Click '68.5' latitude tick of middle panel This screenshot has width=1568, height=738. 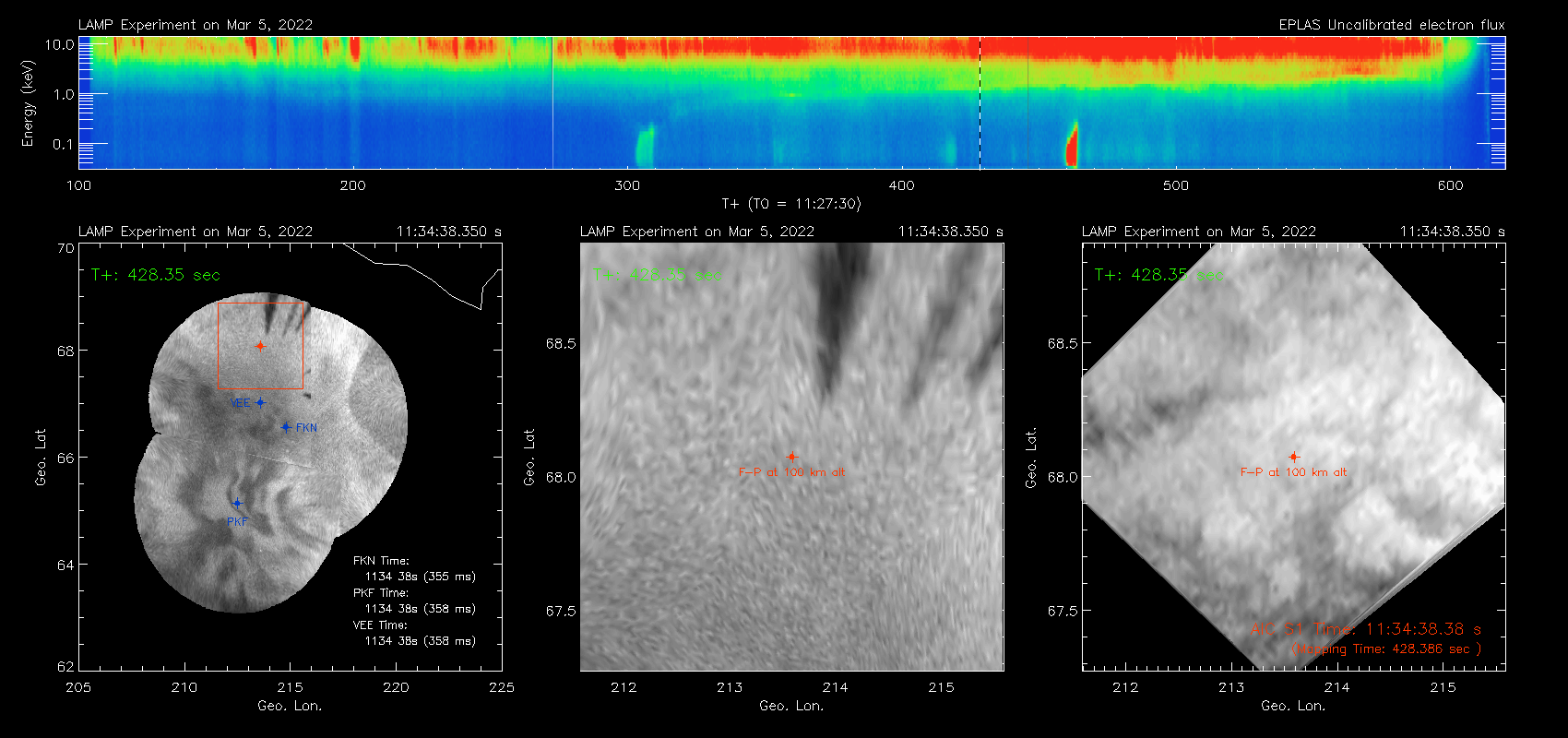coord(560,343)
